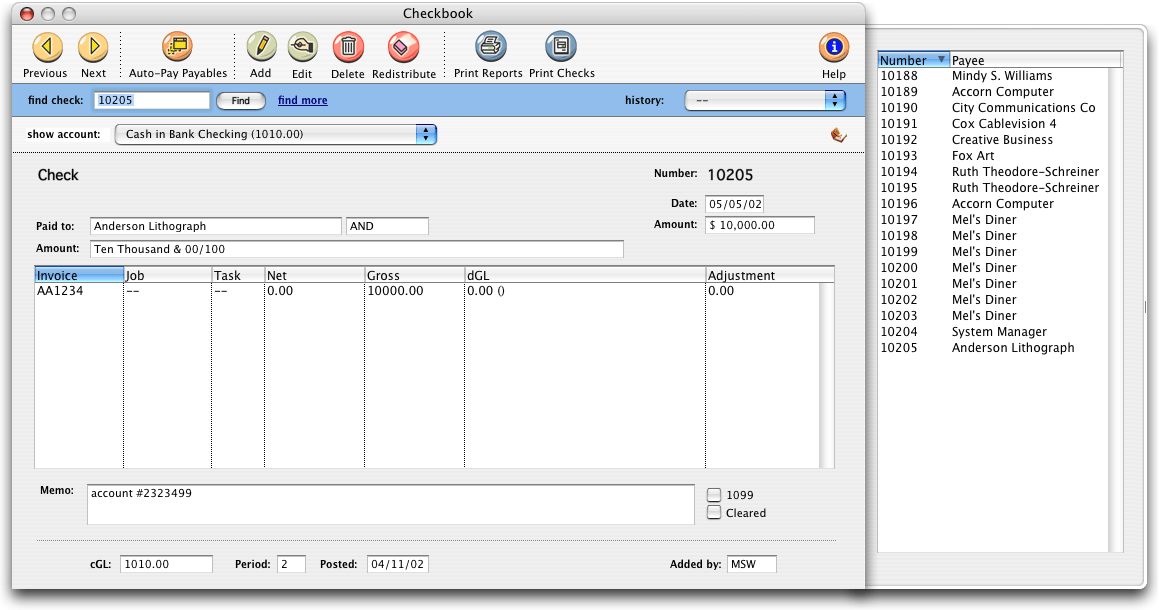Open the Help info icon
Screen dimensions: 1159x610
pyautogui.click(x=833, y=47)
